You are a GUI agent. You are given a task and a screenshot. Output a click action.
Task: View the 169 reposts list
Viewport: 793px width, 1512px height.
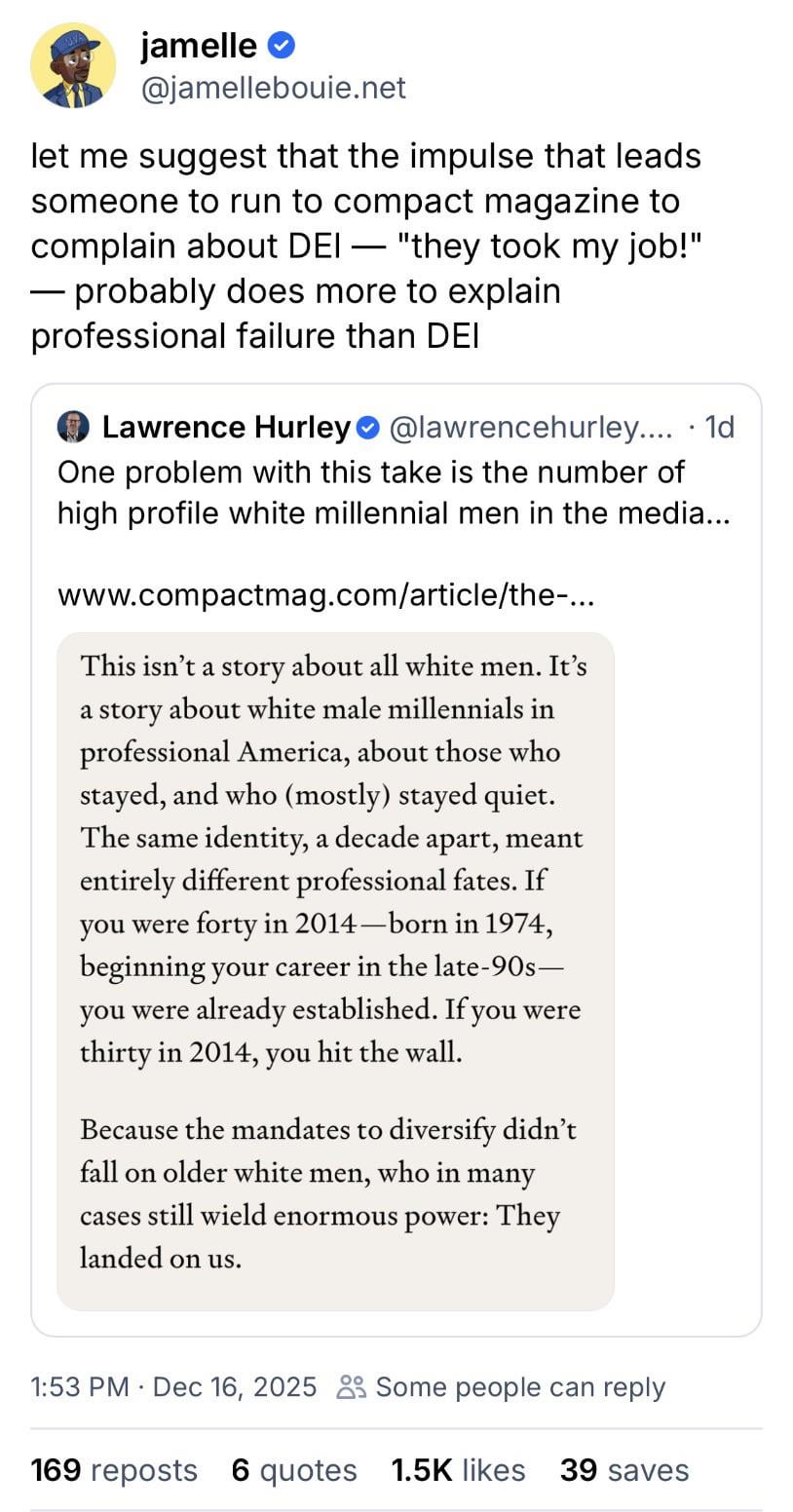pos(114,1469)
